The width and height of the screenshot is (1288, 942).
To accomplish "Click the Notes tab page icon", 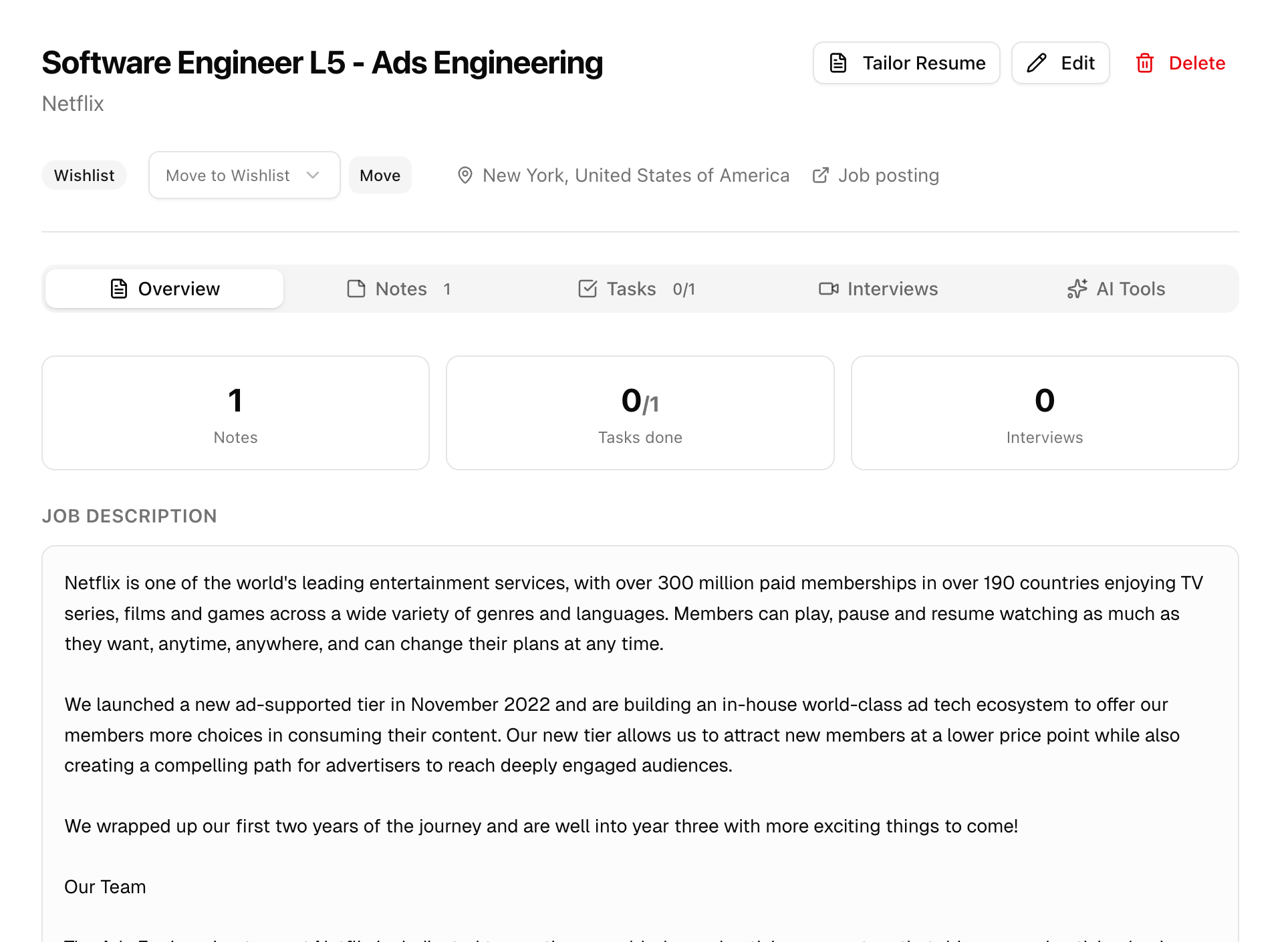I will (356, 289).
